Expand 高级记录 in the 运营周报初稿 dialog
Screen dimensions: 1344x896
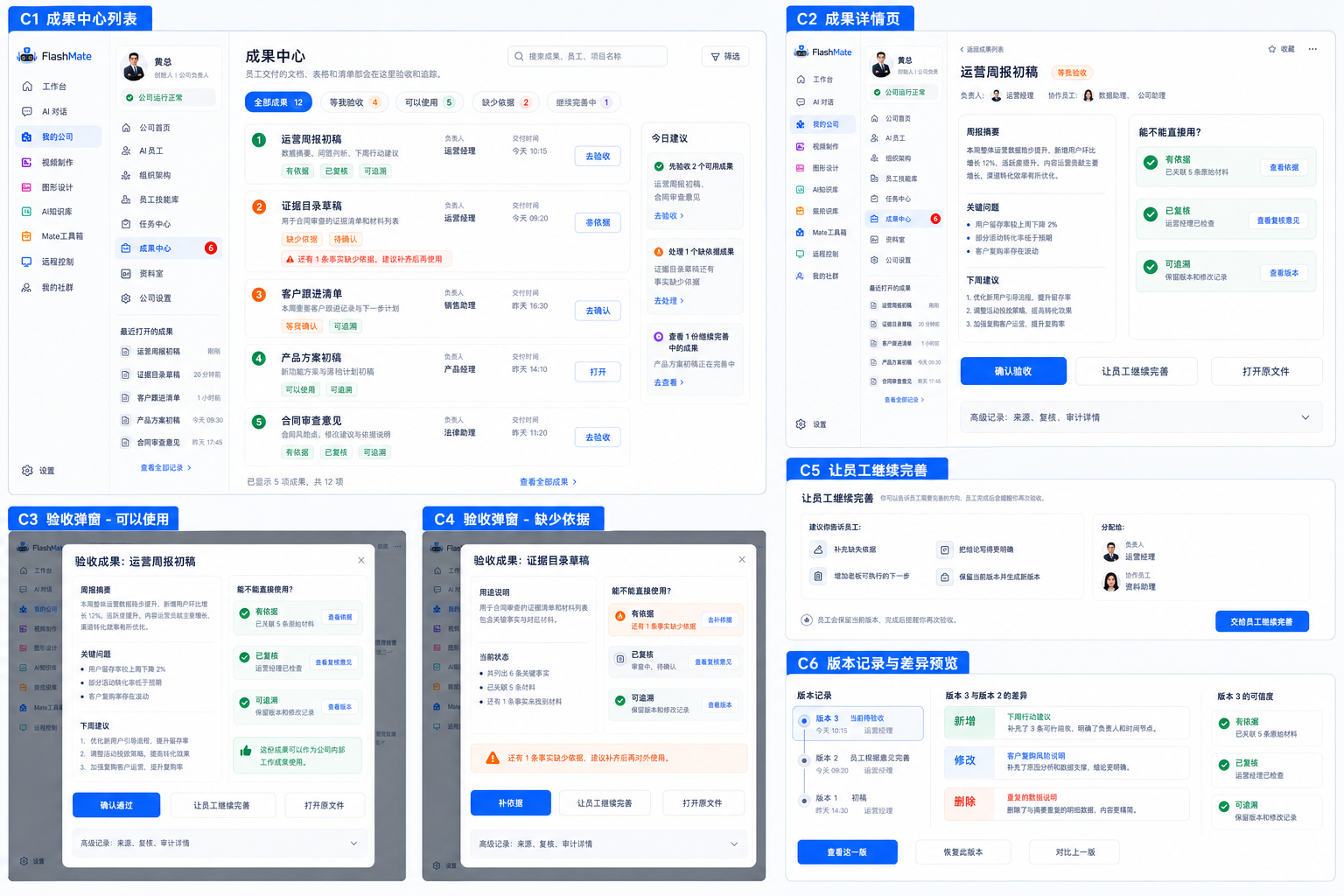[219, 843]
